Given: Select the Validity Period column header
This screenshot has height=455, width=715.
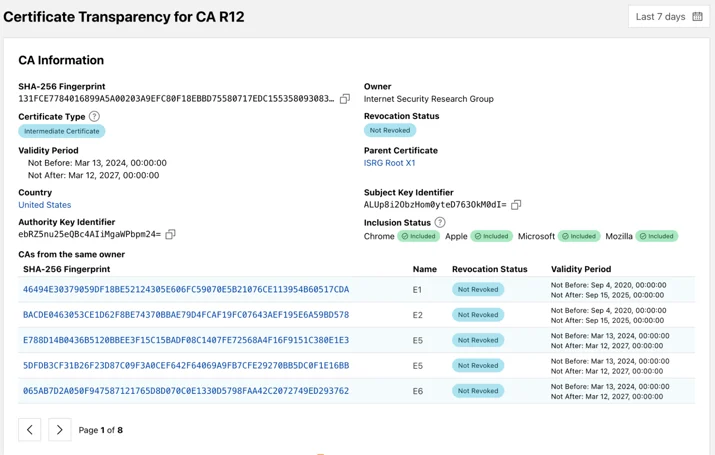Looking at the screenshot, I should (x=581, y=269).
